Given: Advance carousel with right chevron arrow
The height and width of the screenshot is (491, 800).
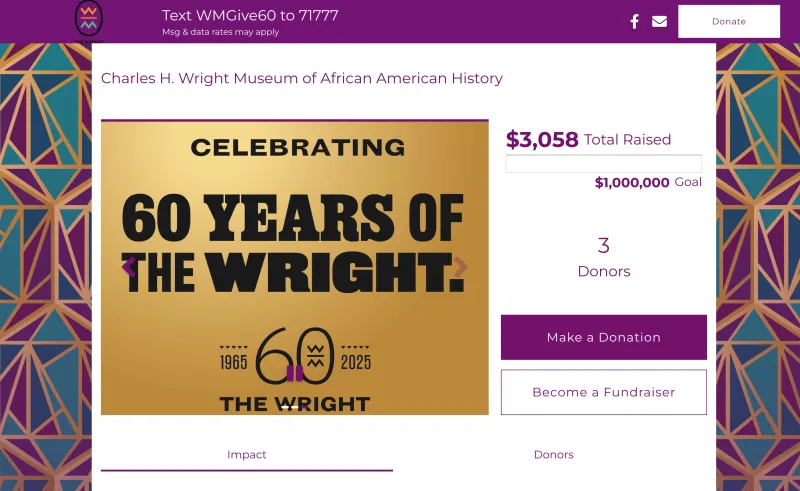Looking at the screenshot, I should pos(461,267).
